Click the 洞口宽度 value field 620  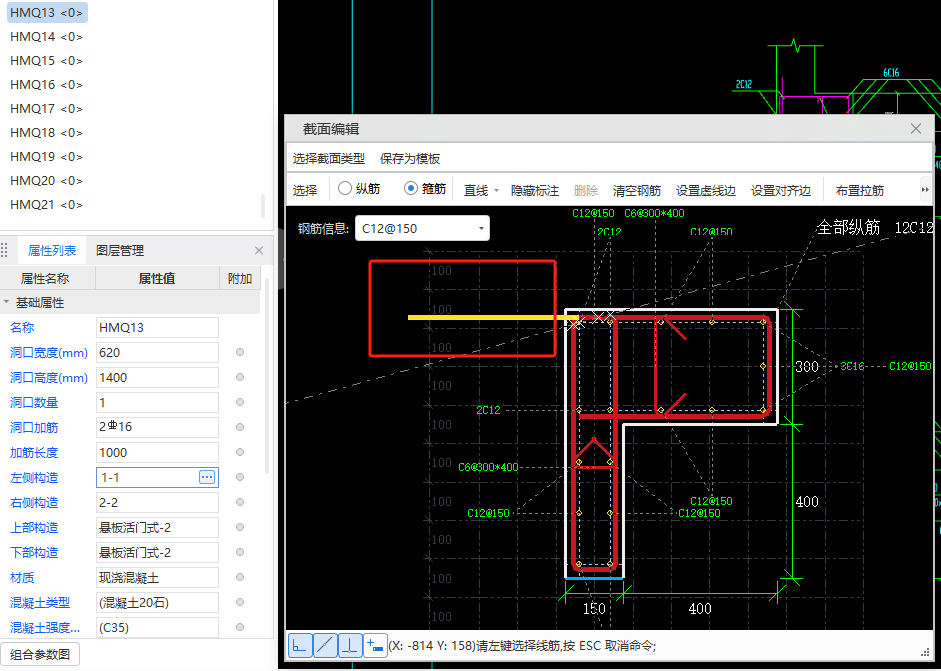(x=157, y=352)
